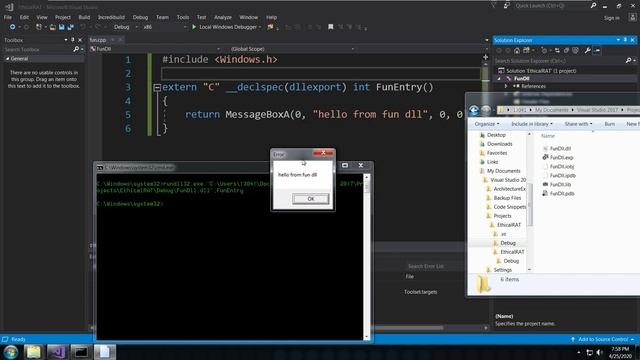The height and width of the screenshot is (360, 640).
Task: Click the Open File folder icon
Action: click(53, 27)
